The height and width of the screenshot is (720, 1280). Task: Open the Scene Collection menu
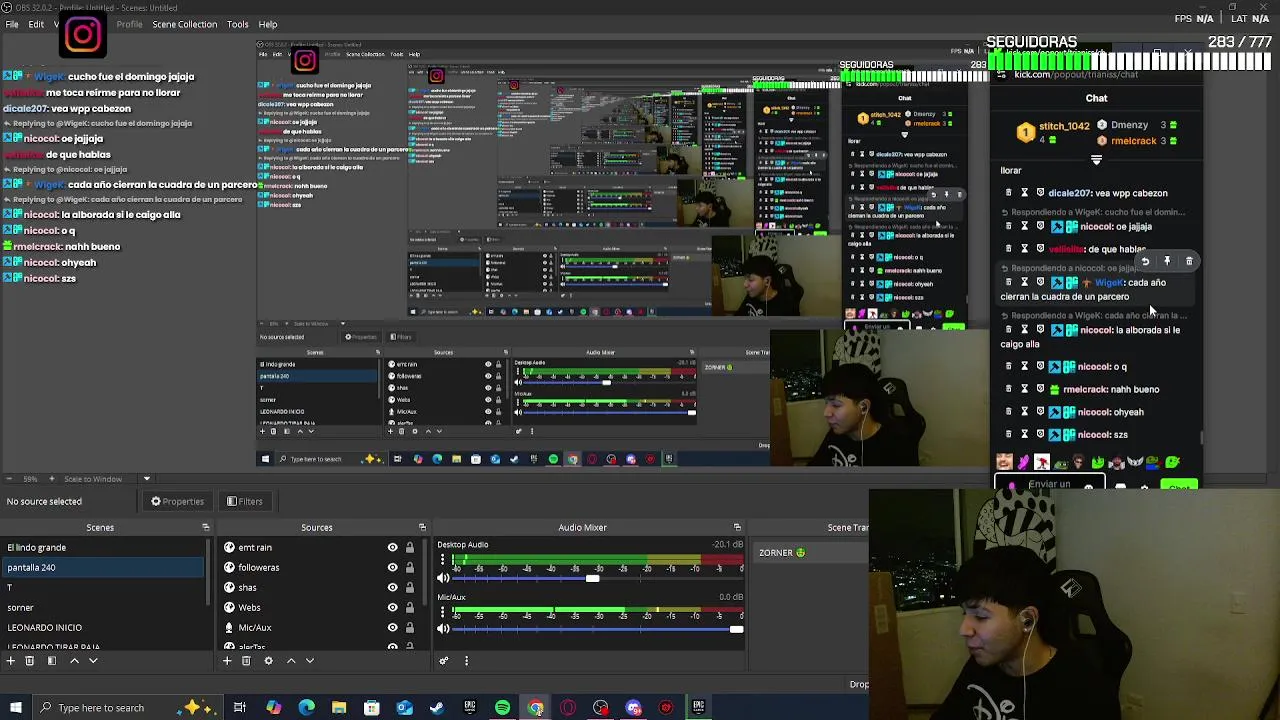[x=184, y=24]
